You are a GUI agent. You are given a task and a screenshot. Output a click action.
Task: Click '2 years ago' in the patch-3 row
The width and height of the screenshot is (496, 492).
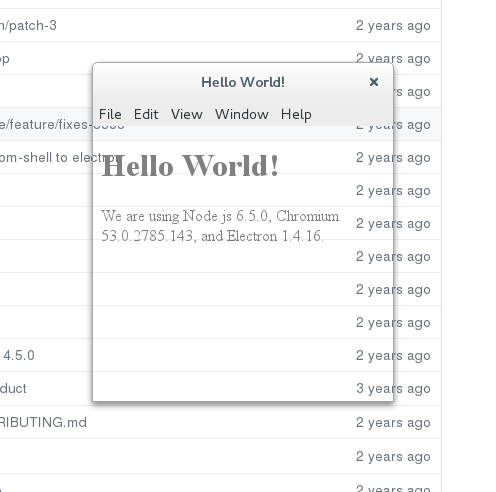click(x=393, y=26)
